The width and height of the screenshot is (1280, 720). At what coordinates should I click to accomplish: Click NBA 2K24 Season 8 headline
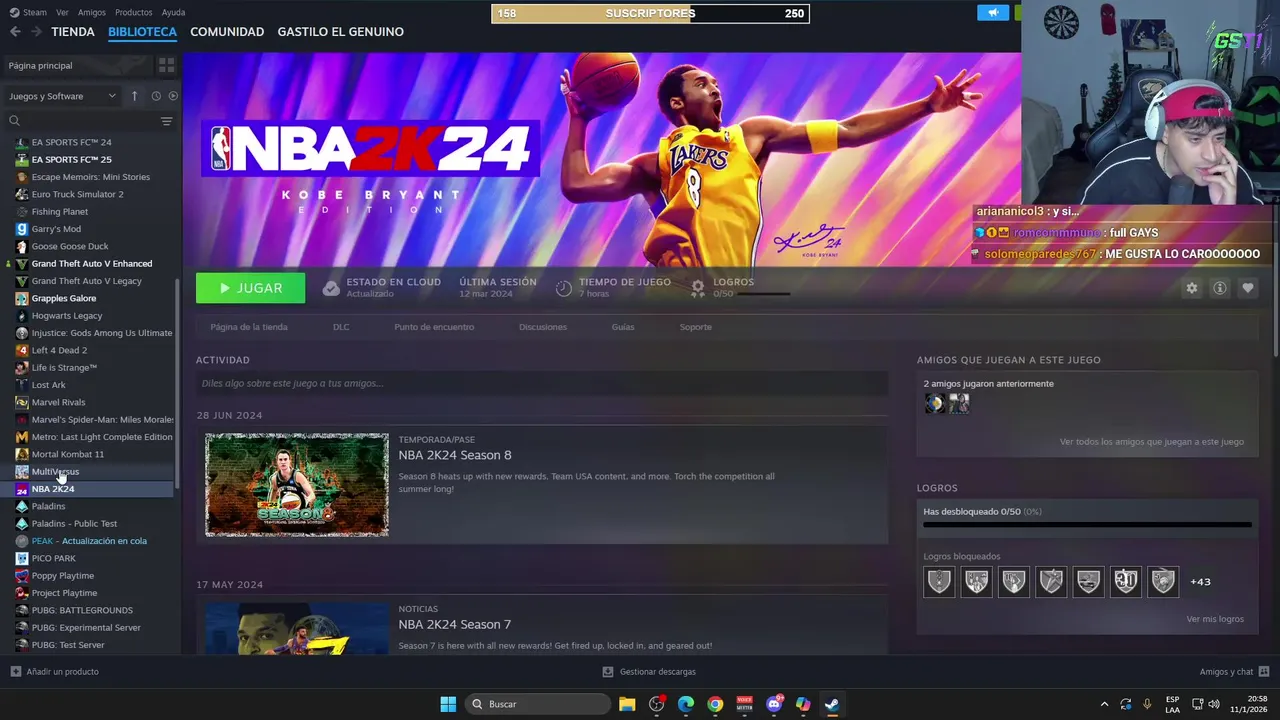point(455,455)
